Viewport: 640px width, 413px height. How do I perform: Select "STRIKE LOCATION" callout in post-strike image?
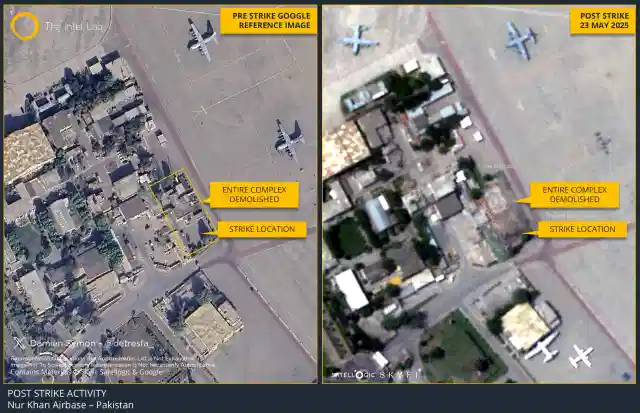click(x=582, y=229)
